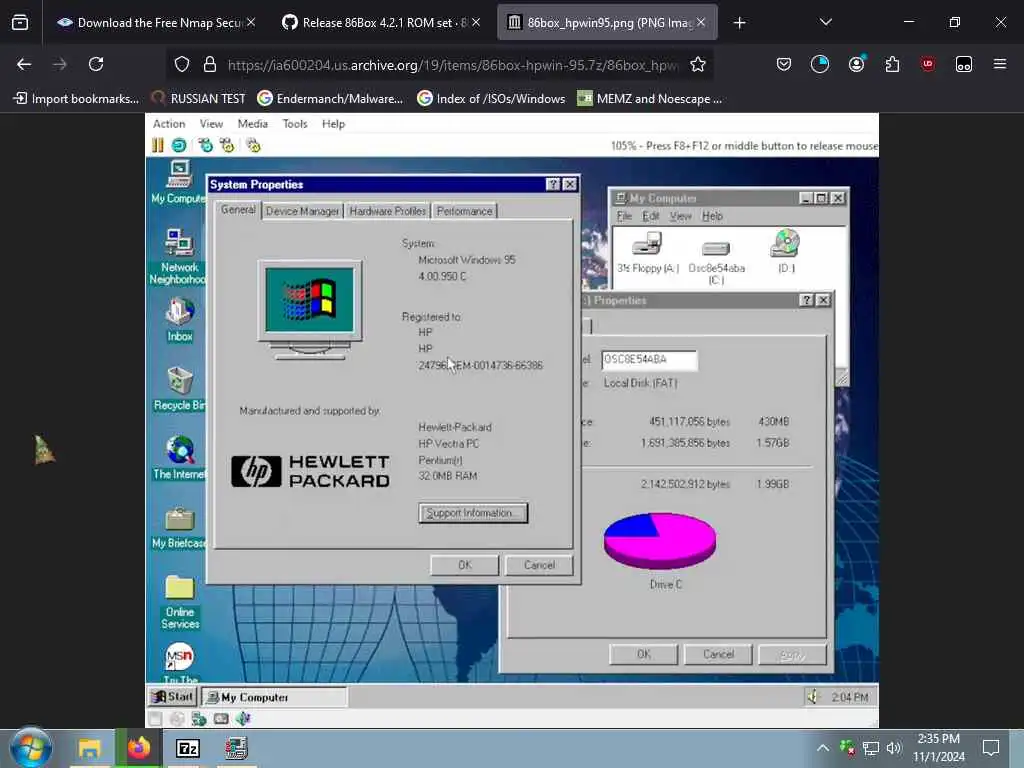Screen dimensions: 1024x768
Task: Pause emulation with the 86Box pause icon
Action: (x=158, y=145)
